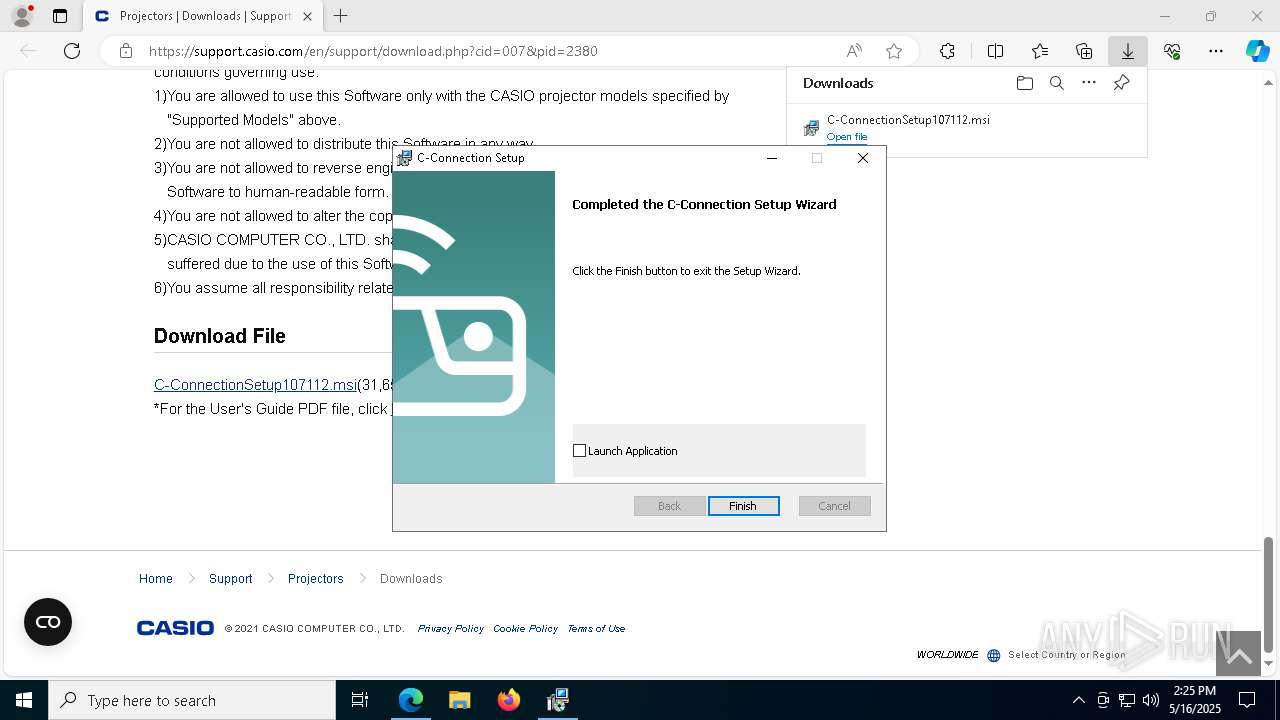Toggle split screen icon in Edge
The width and height of the screenshot is (1280, 720).
tap(995, 51)
